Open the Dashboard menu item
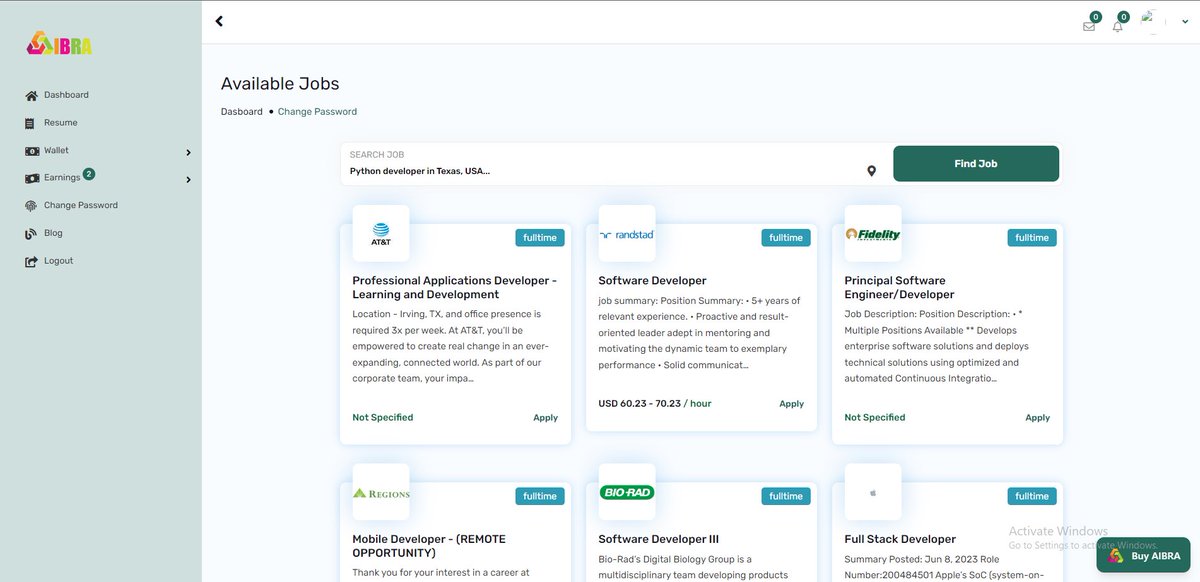Screen dimensions: 1200x582 click(x=66, y=95)
